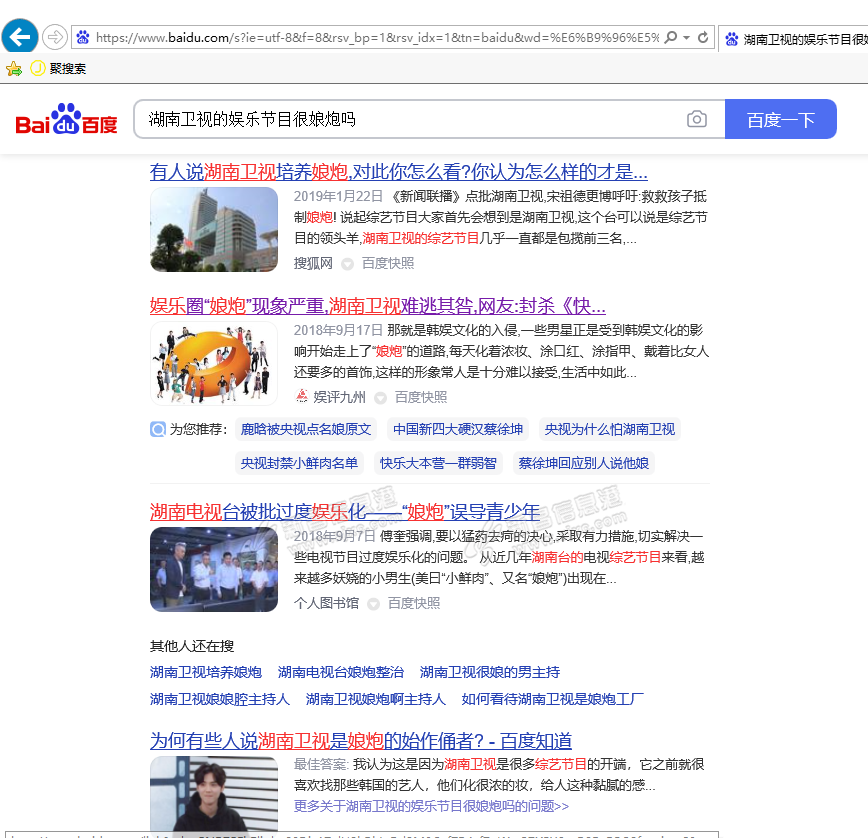Expand the dropdown icon beside 娱评九州
This screenshot has width=868, height=838.
coord(380,398)
